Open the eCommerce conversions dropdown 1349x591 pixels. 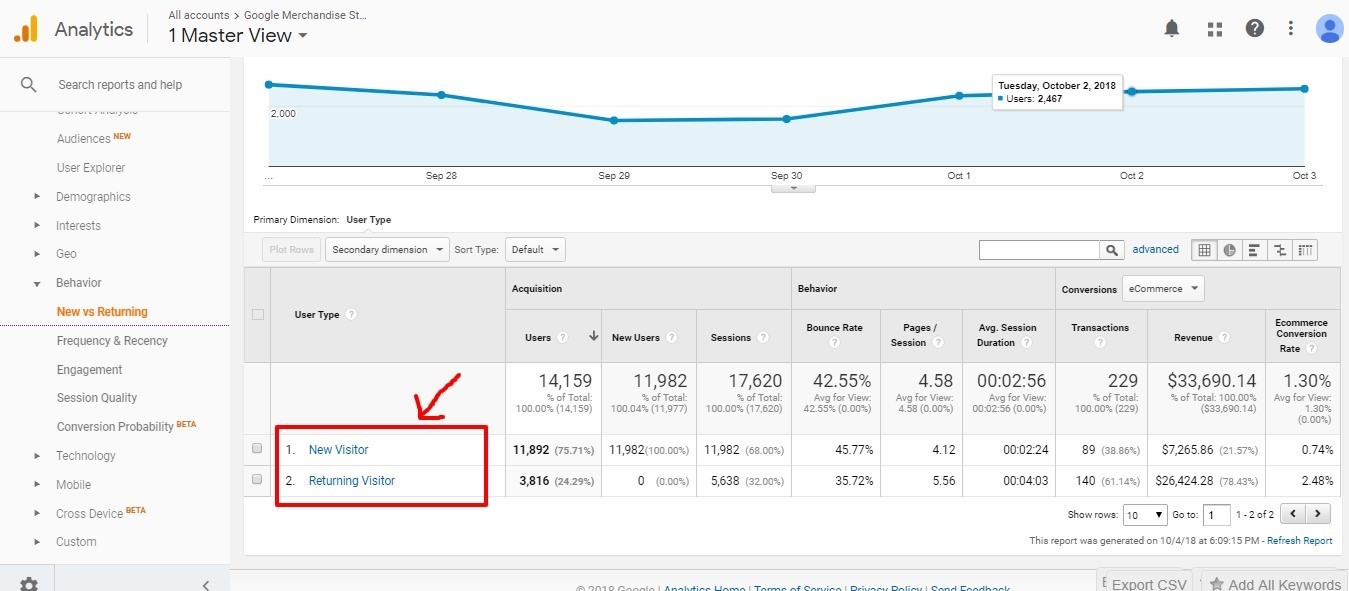[1163, 289]
